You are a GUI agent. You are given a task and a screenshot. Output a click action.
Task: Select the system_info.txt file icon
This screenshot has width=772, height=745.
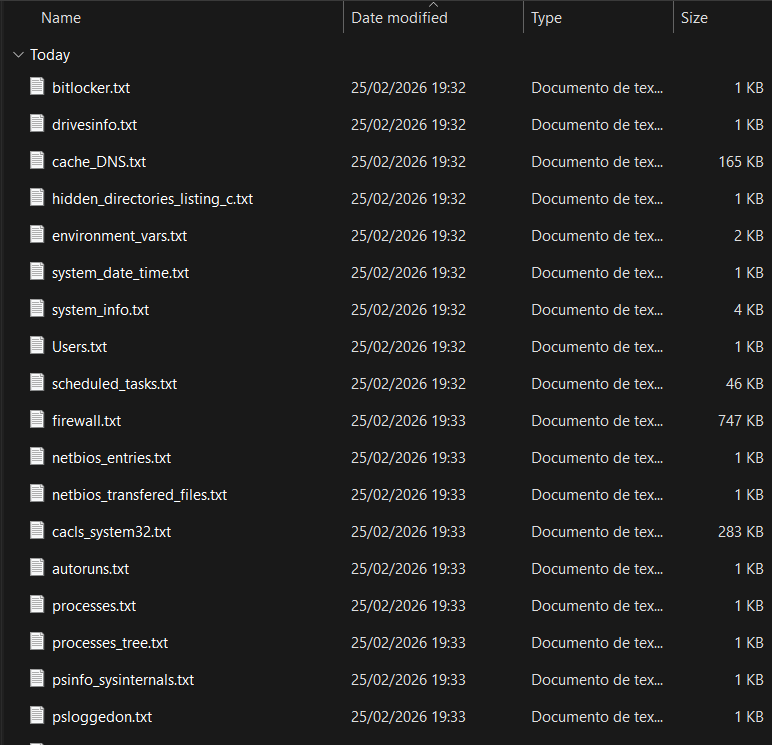pyautogui.click(x=37, y=309)
